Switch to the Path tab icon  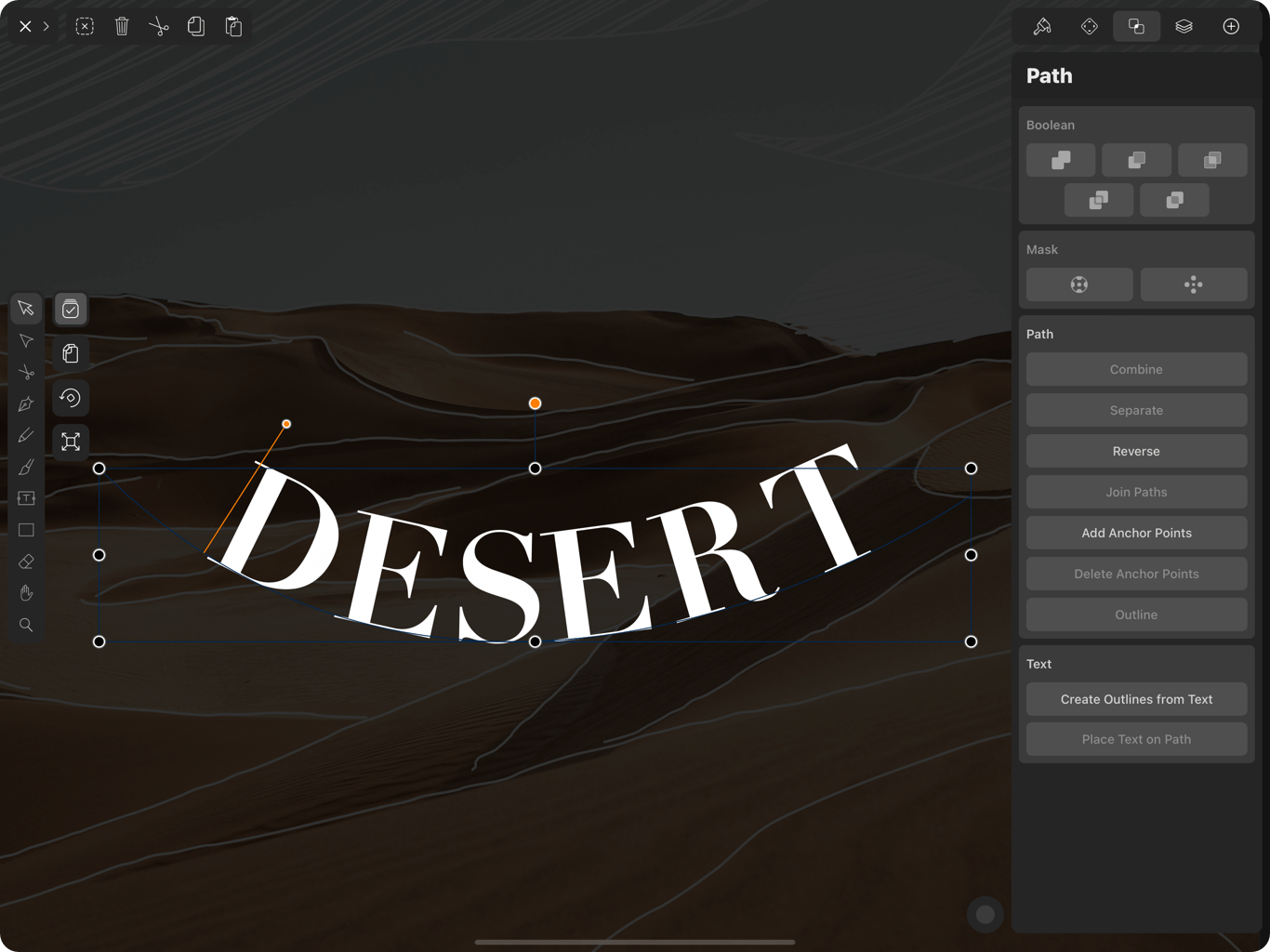[x=1136, y=26]
